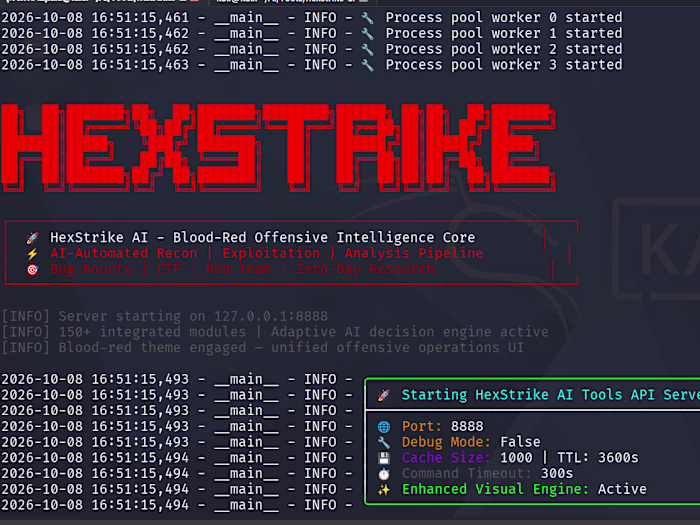The width and height of the screenshot is (700, 525).
Task: Click '150+ integrated modules' info text
Action: coord(152,332)
